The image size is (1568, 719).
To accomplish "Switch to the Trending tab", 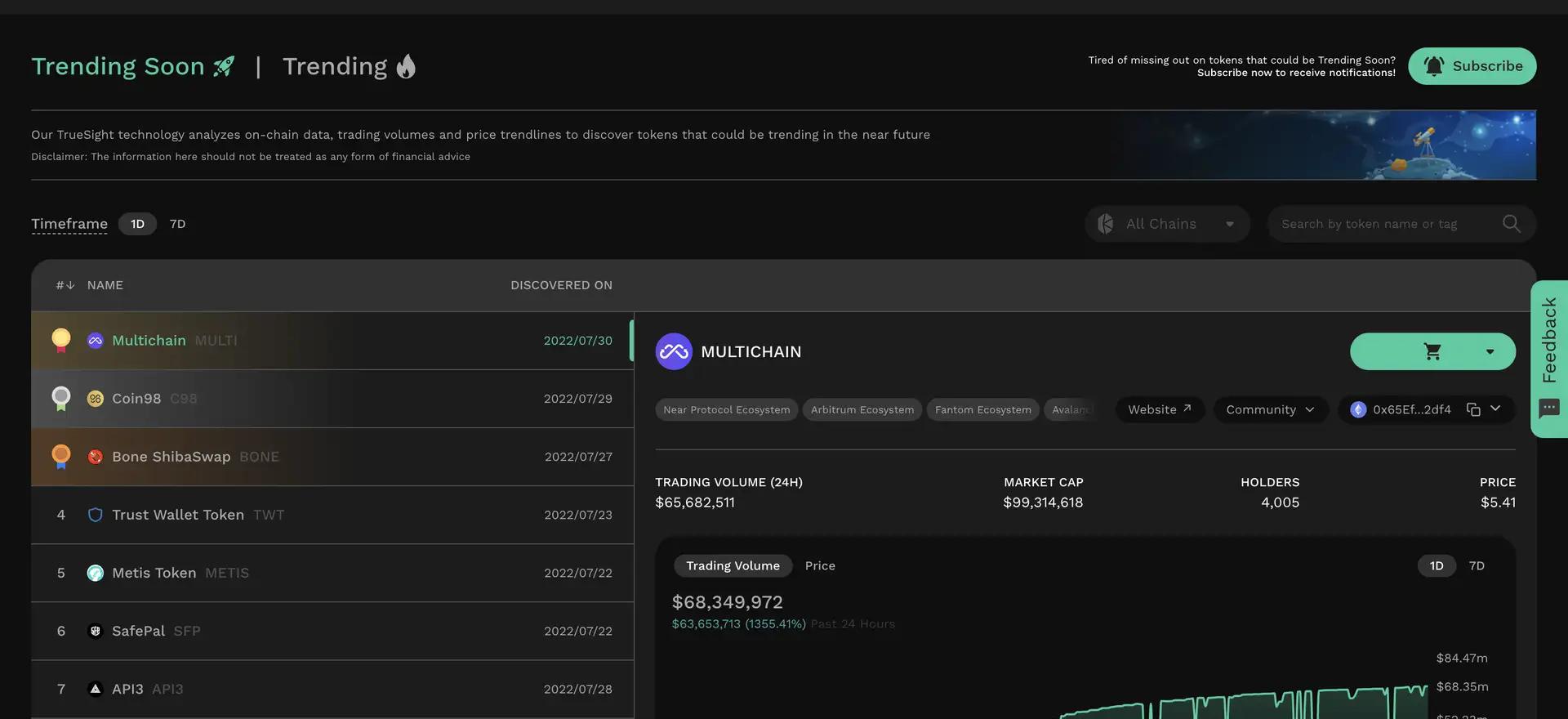I will (x=350, y=66).
